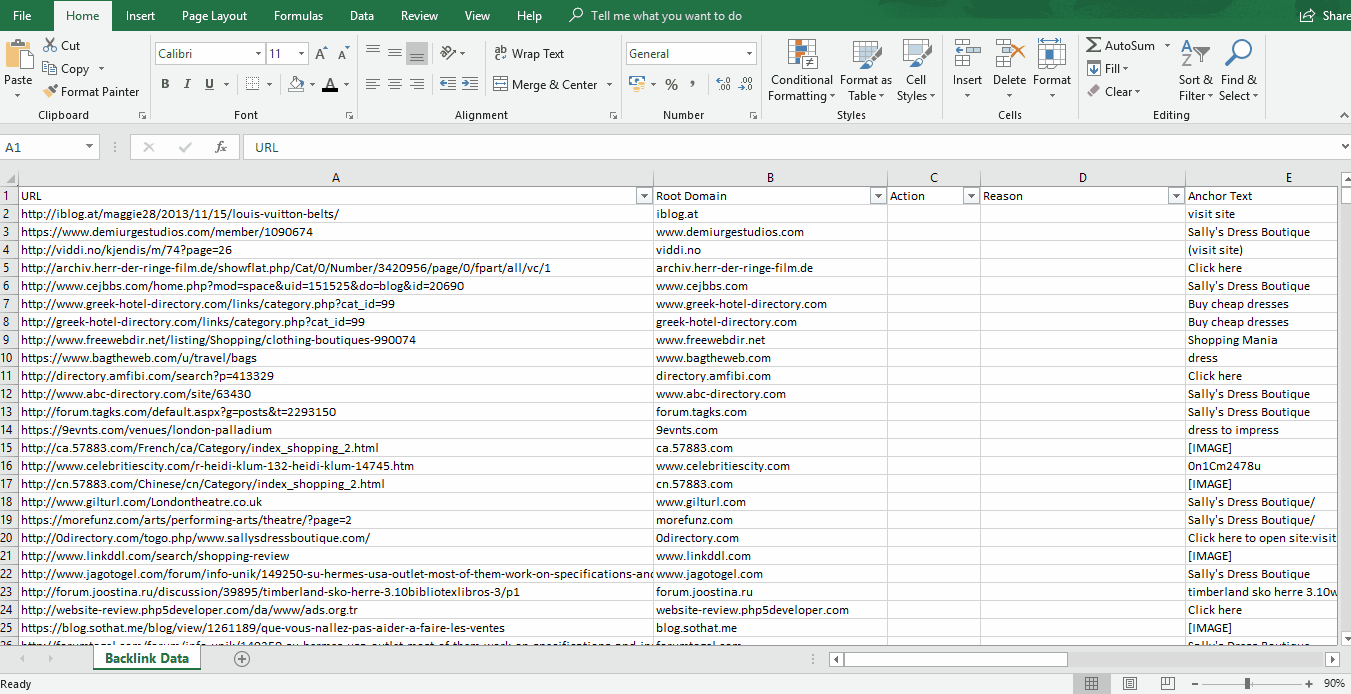The height and width of the screenshot is (694, 1351).
Task: Click the Copy icon
Action: (51, 69)
